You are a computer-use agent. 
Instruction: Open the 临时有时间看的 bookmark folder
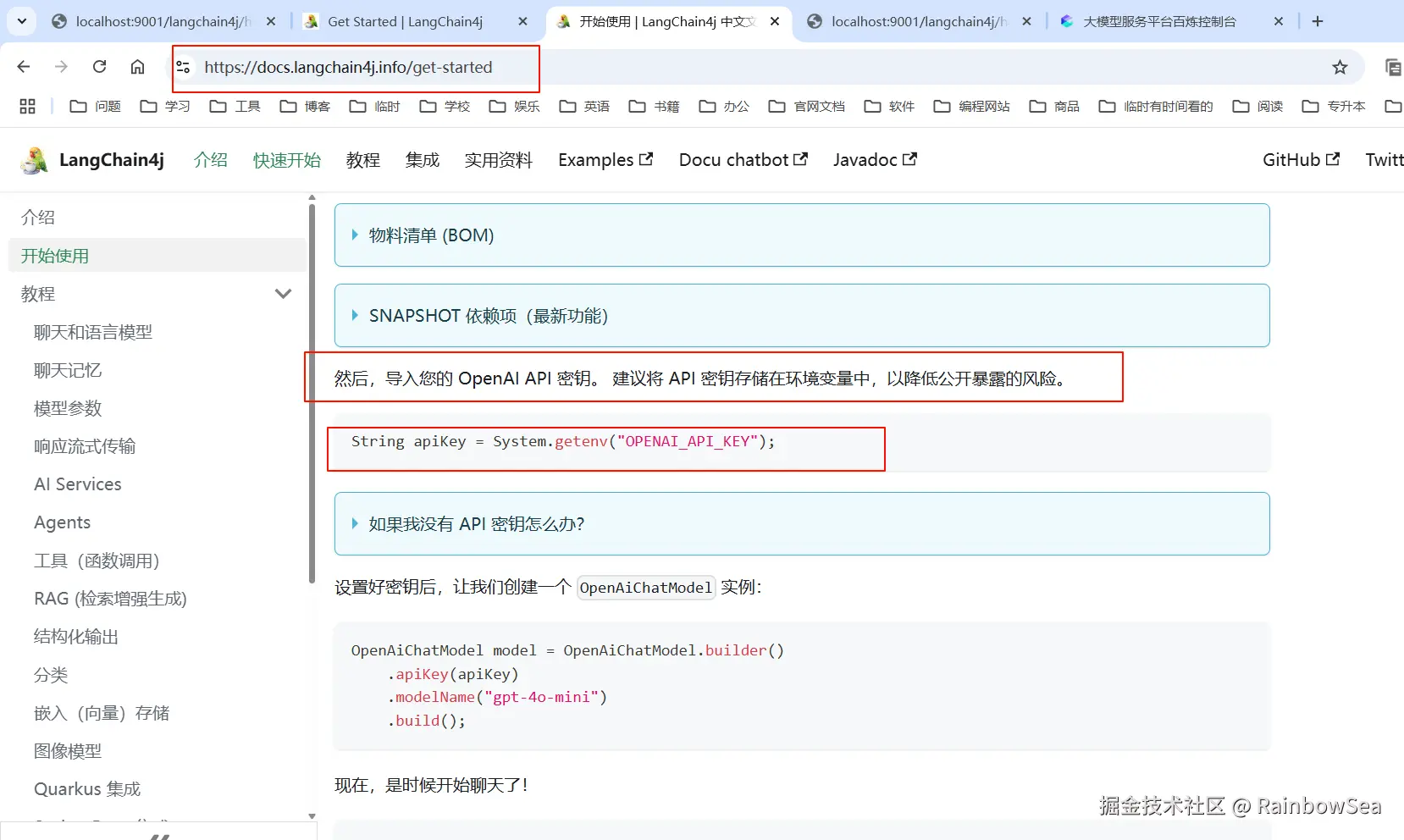coord(1156,106)
